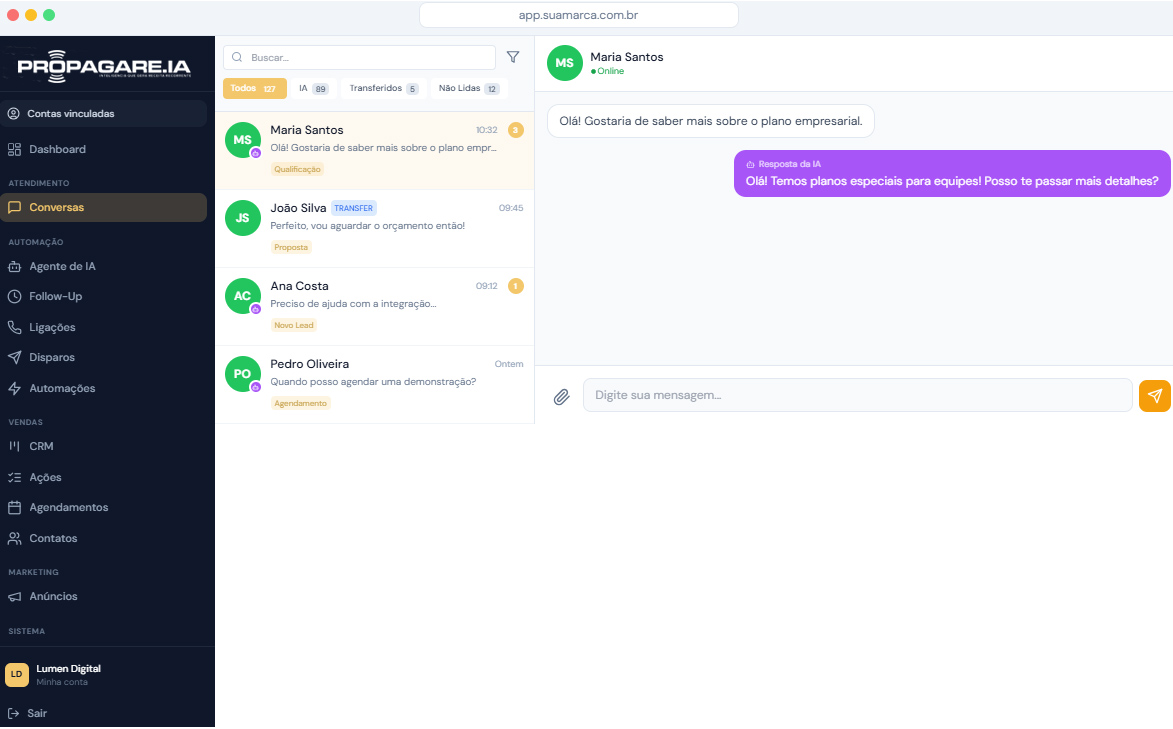Click Qualificação tag on Maria Santos
1173x729 pixels.
click(x=297, y=169)
